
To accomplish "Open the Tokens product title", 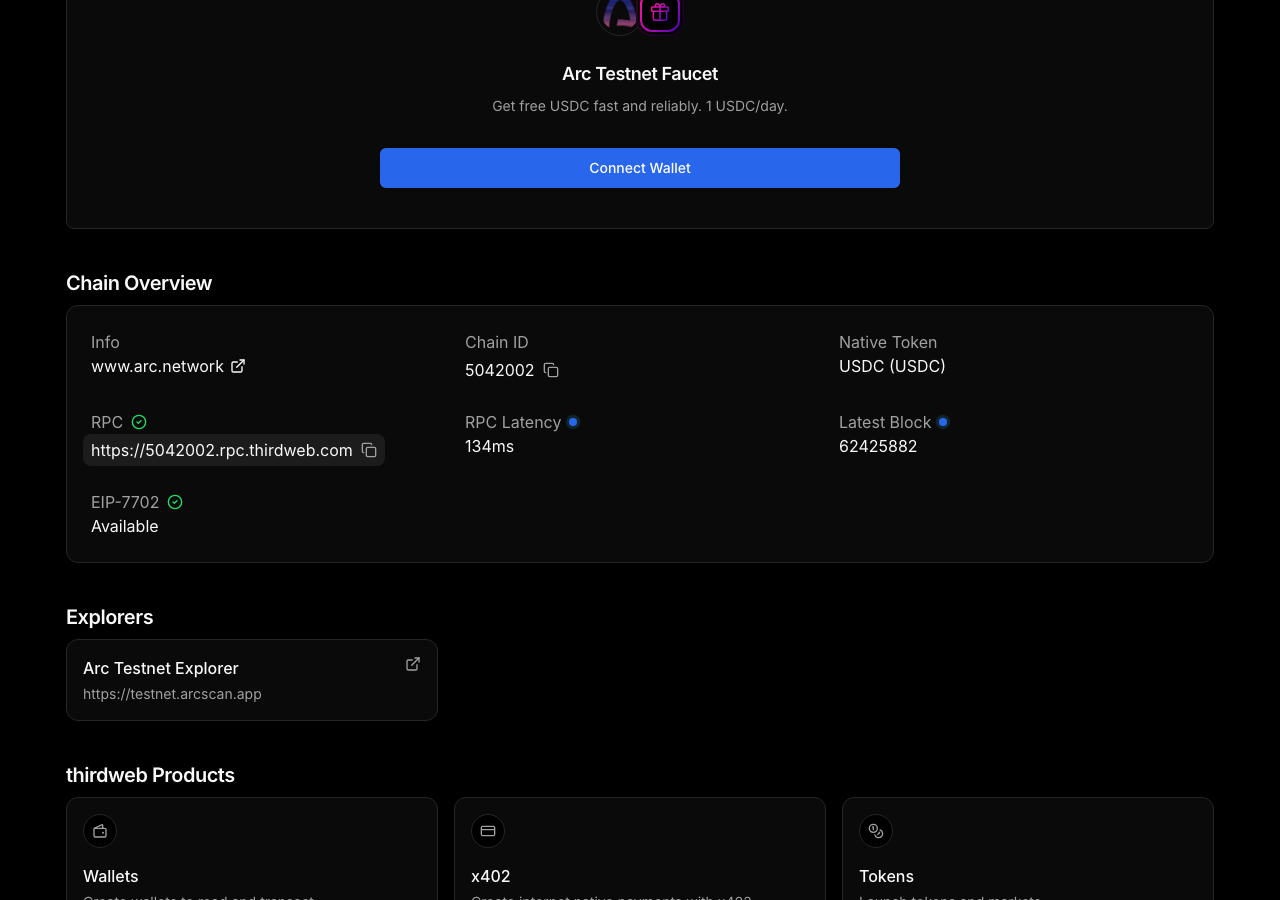I will click(886, 876).
